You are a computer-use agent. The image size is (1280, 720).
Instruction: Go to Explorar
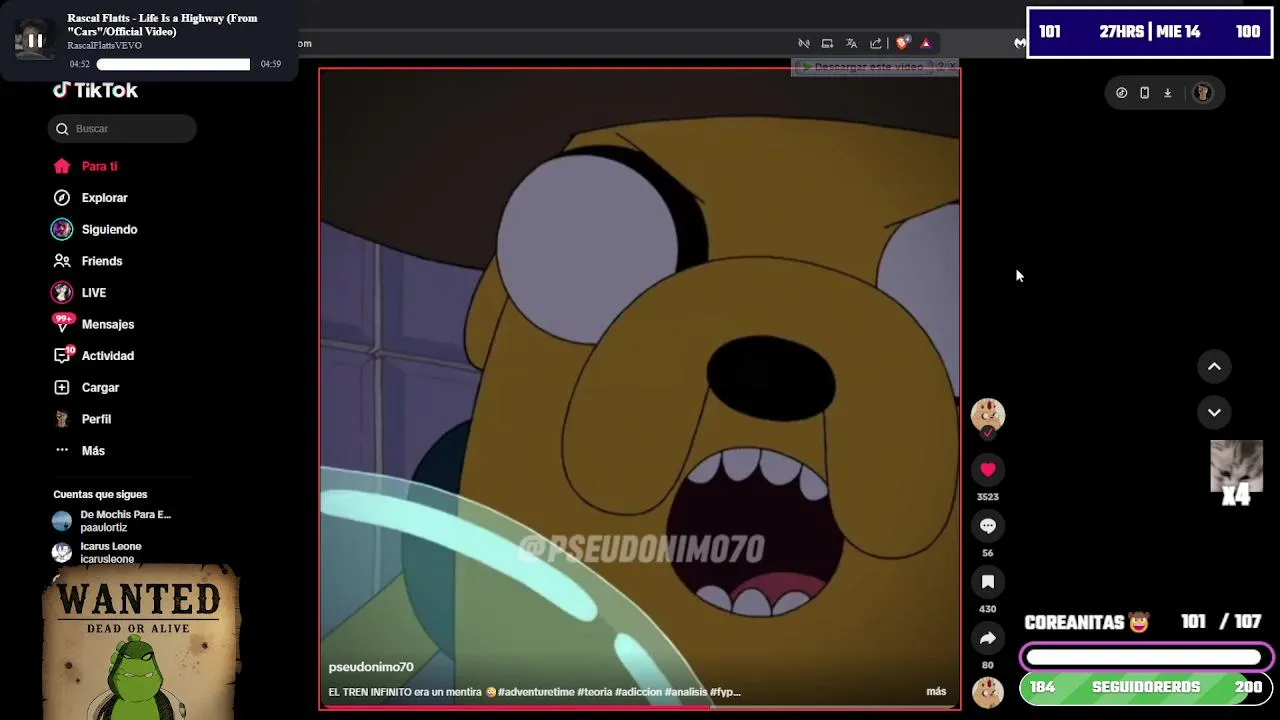coord(104,198)
